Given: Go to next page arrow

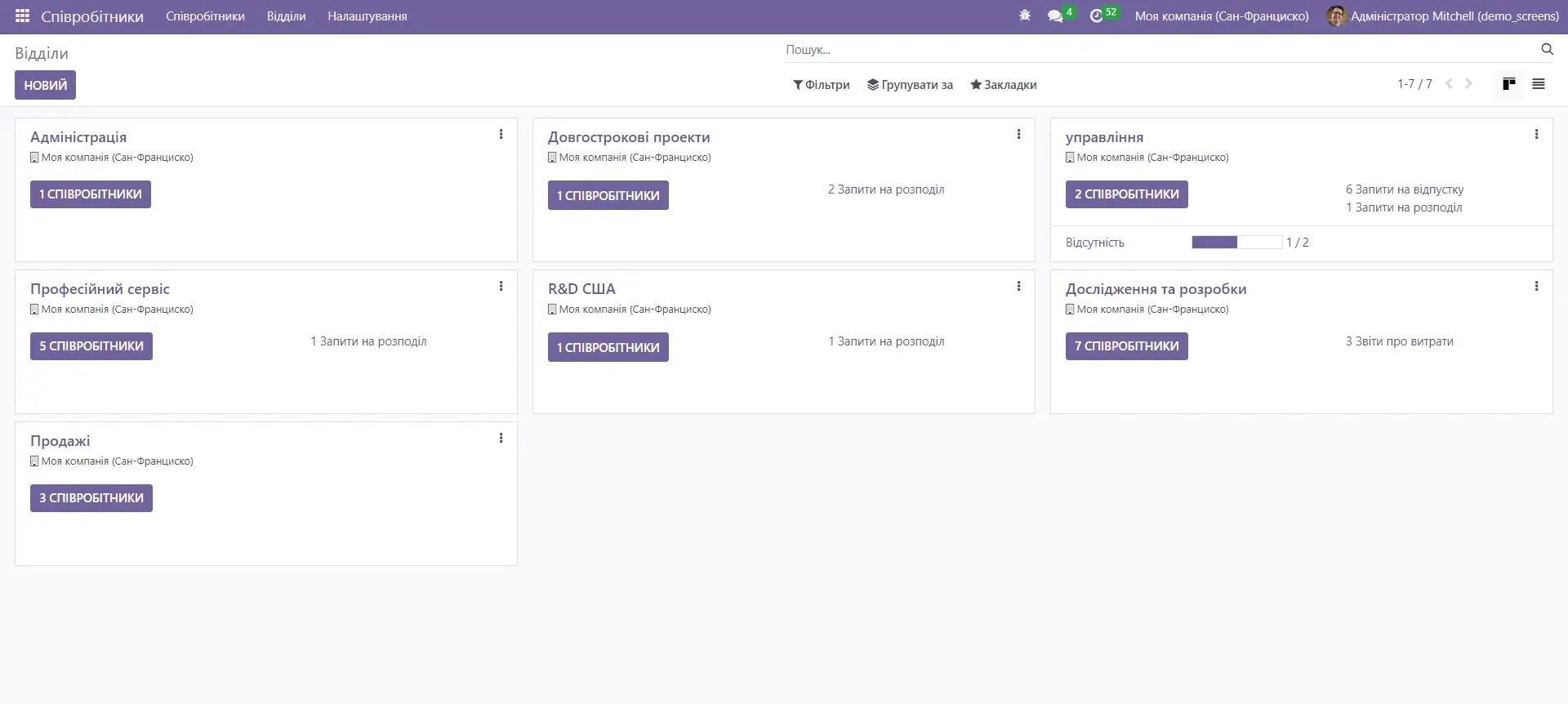Looking at the screenshot, I should (x=1469, y=84).
